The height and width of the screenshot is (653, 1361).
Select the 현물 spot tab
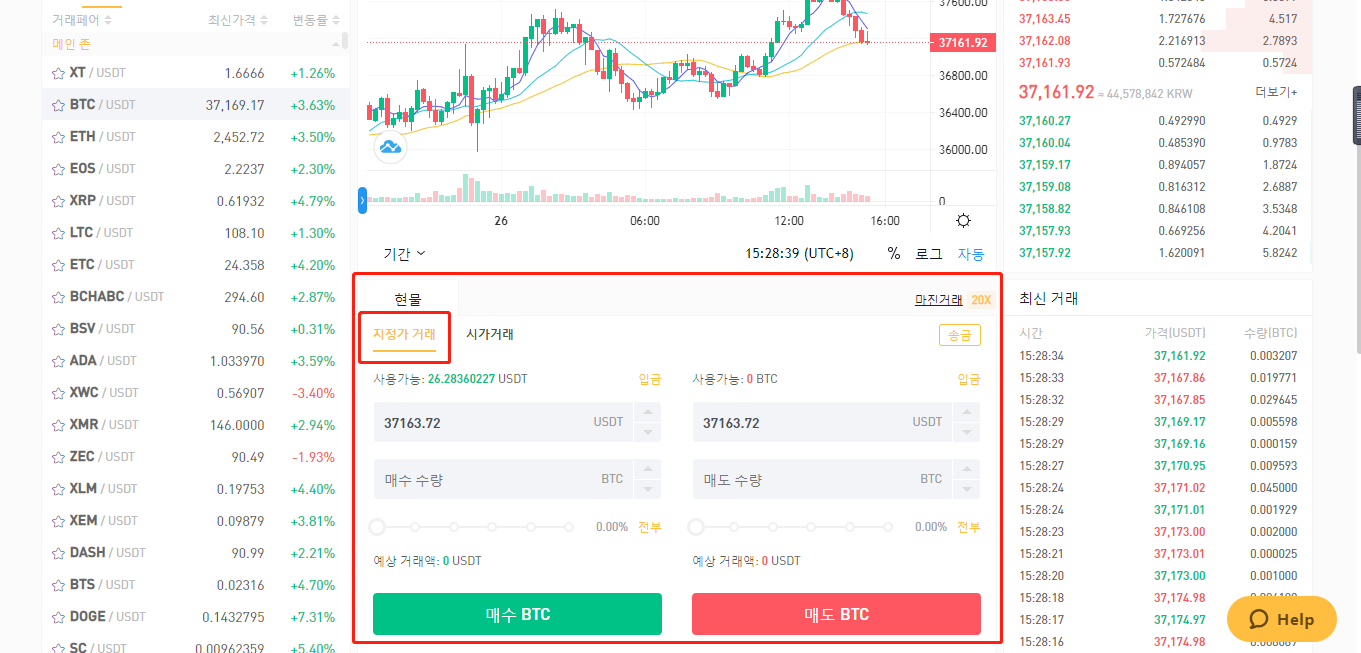pyautogui.click(x=408, y=299)
